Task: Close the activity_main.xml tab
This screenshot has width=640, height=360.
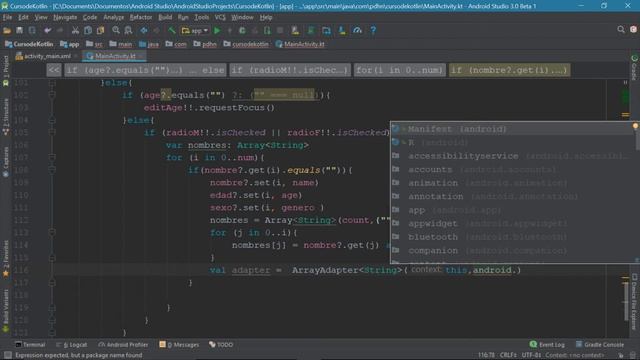Action: click(76, 56)
